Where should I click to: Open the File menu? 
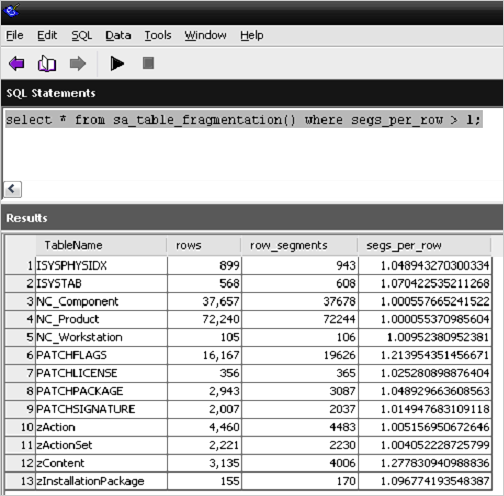click(15, 35)
